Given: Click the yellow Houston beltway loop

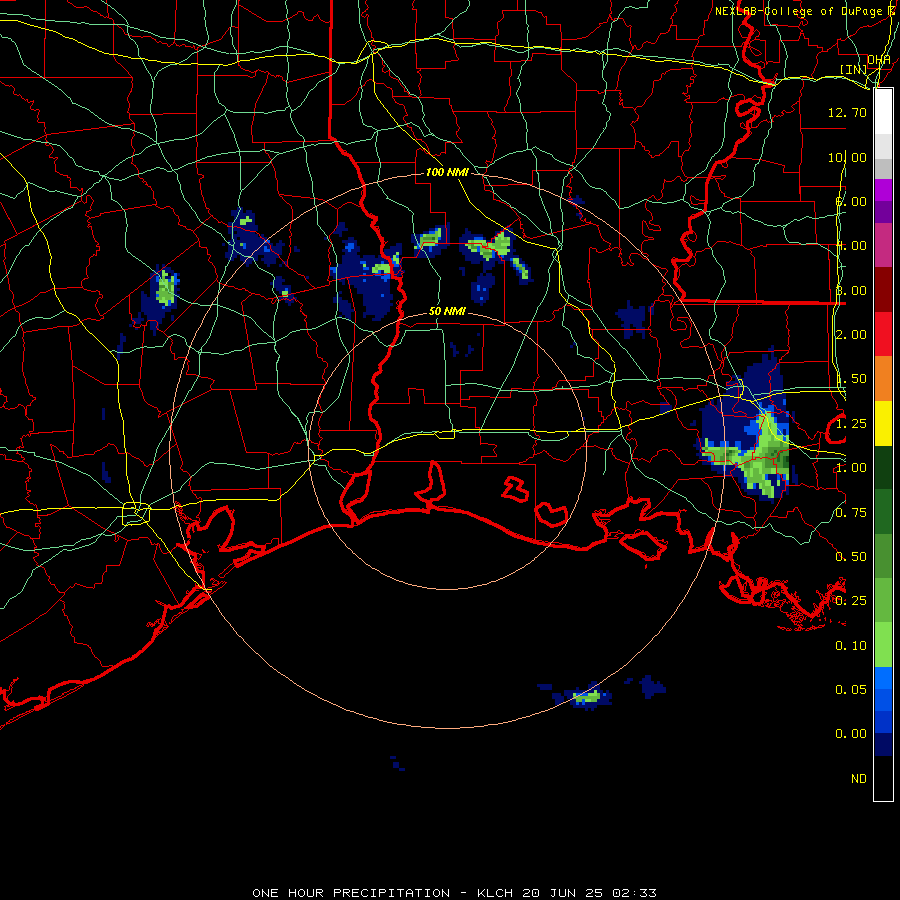Looking at the screenshot, I should 136,513.
